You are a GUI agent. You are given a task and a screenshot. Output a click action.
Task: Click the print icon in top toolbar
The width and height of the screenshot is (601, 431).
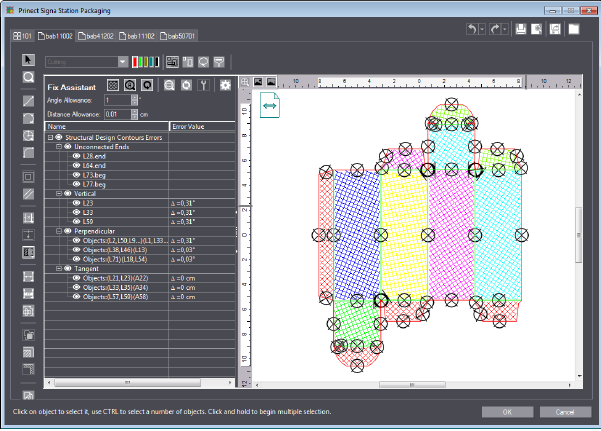520,30
